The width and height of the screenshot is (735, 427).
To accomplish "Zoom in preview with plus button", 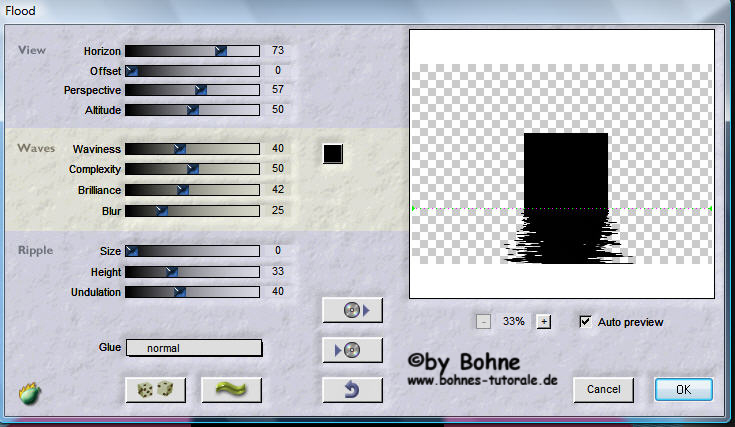I will coord(544,322).
